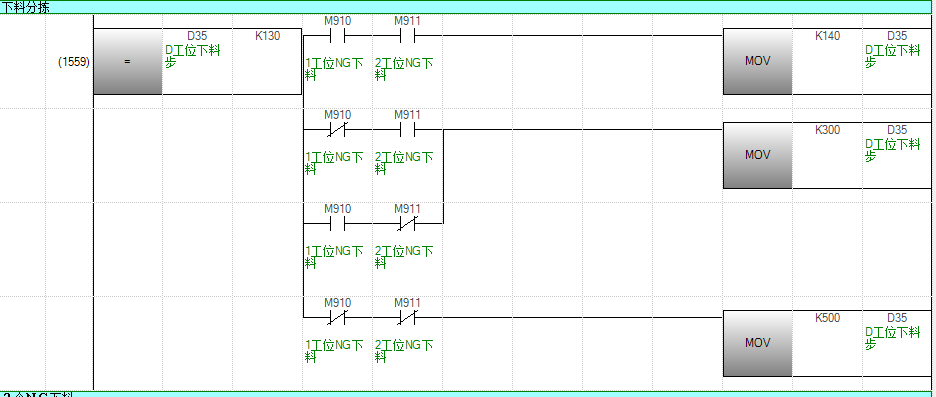Click M910 normally-closed contact in bottom row
Viewport: 936px width, 397px height.
pos(337,318)
